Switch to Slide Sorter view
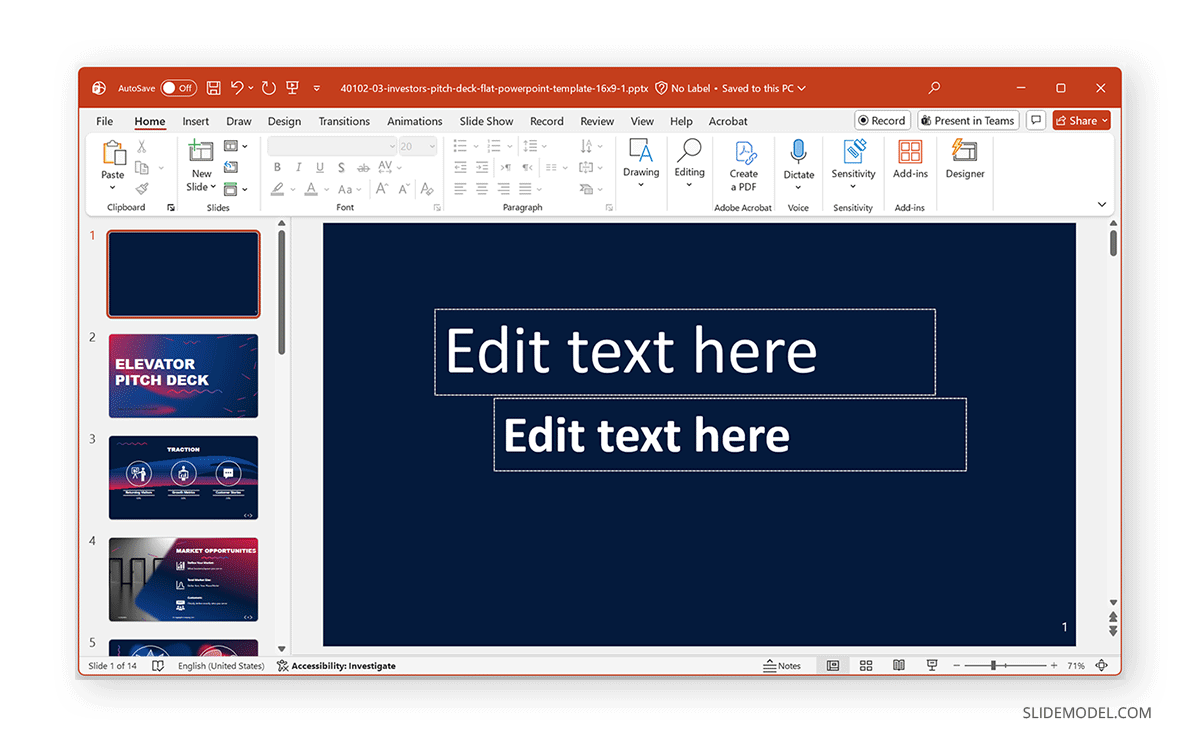Image resolution: width=1200 pixels, height=743 pixels. [x=865, y=665]
